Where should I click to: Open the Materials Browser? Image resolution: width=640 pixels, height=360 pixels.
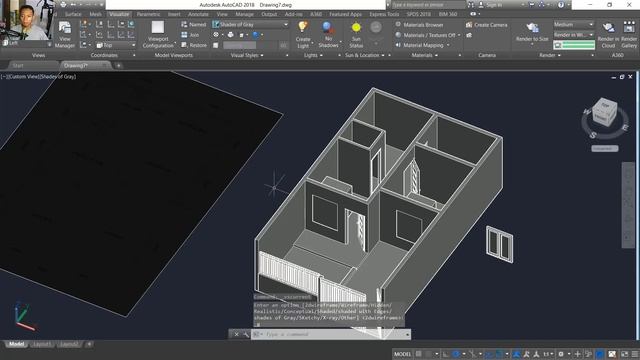419,25
